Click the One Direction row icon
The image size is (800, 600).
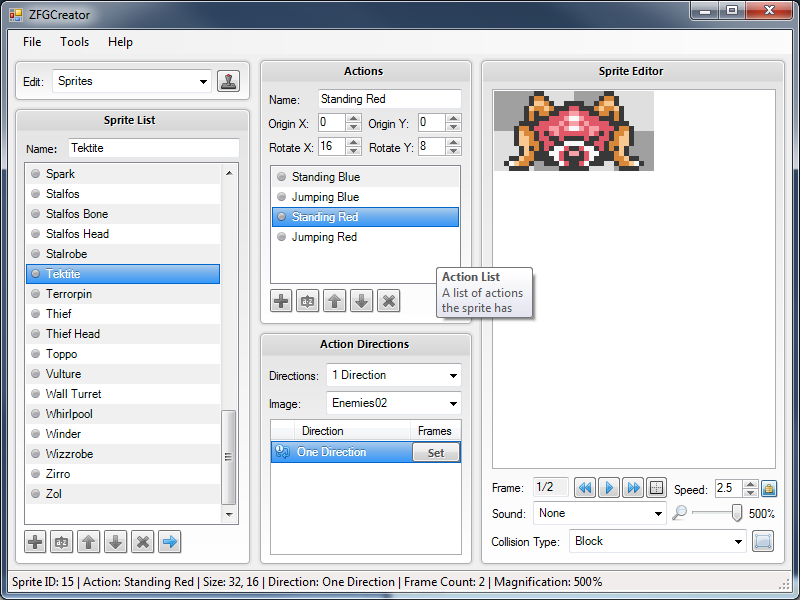[x=282, y=452]
